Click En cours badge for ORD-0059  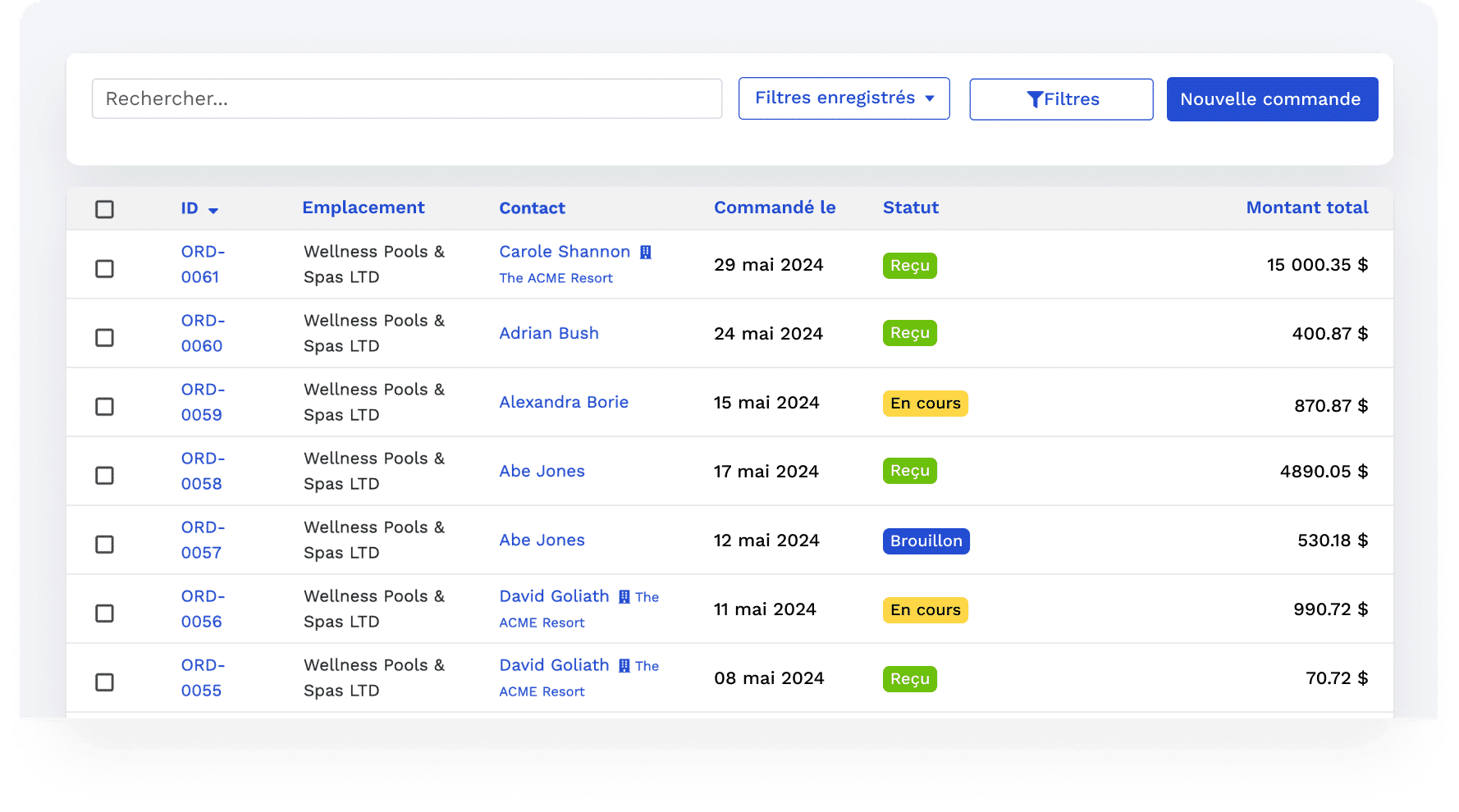(926, 404)
